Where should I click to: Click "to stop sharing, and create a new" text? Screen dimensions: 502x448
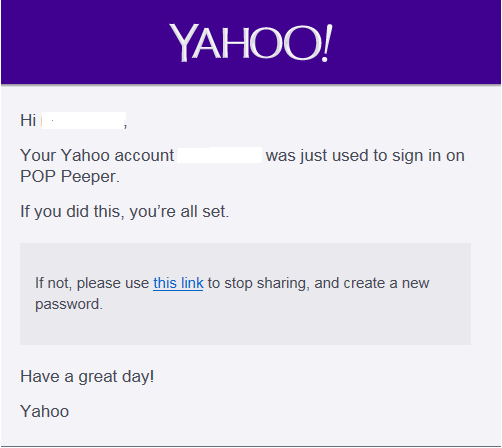coord(318,283)
